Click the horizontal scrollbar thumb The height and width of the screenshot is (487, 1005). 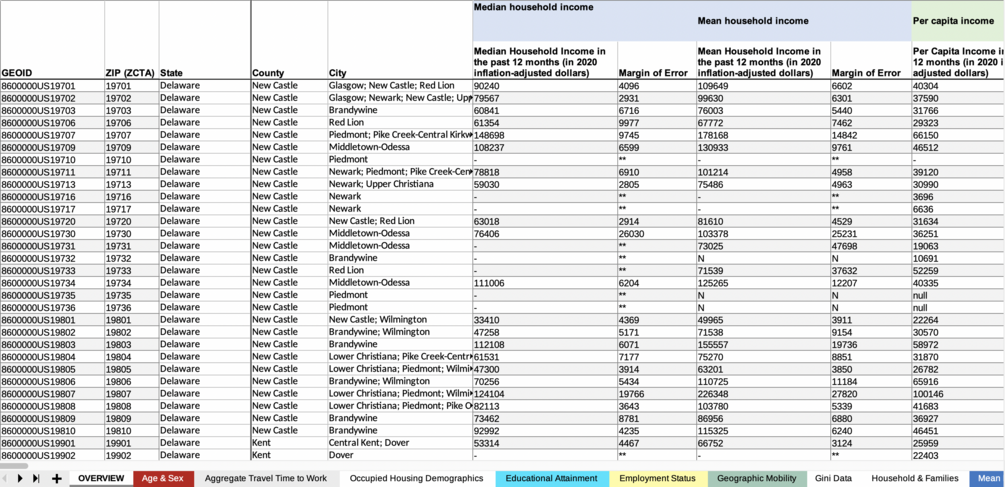click(x=14, y=466)
